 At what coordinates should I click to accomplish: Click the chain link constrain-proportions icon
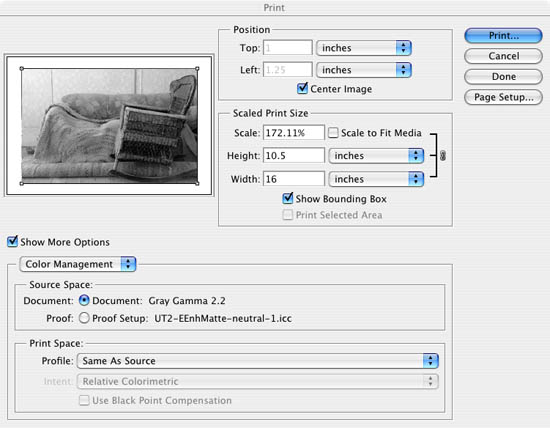tap(443, 155)
